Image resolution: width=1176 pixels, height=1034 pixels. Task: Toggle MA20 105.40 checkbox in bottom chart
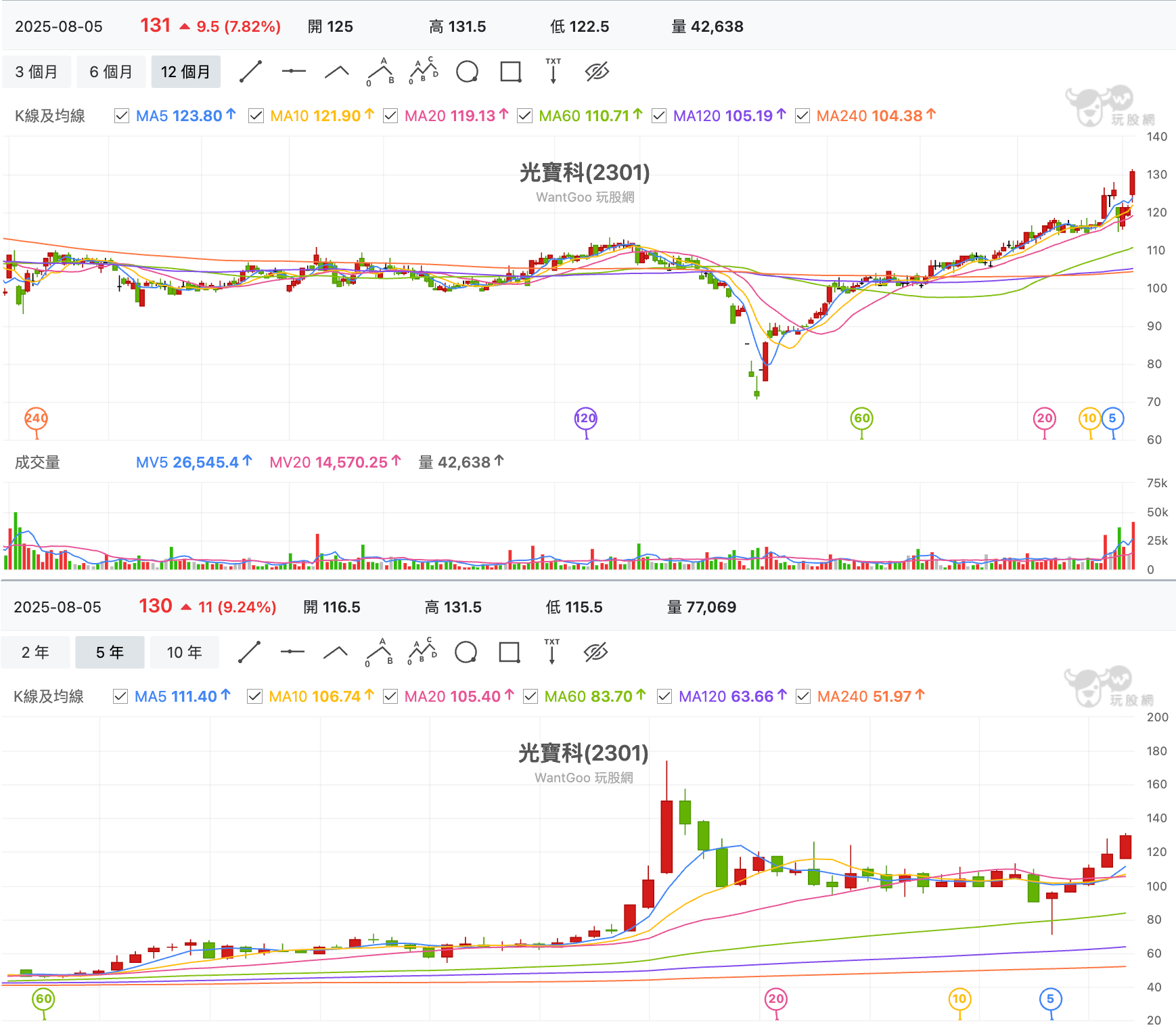[390, 696]
